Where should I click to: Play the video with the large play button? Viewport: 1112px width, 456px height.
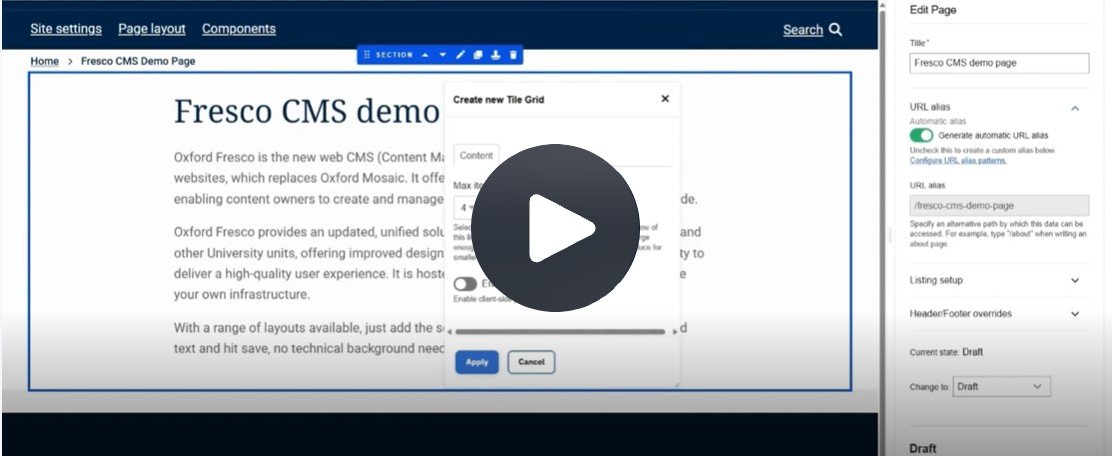tap(555, 228)
